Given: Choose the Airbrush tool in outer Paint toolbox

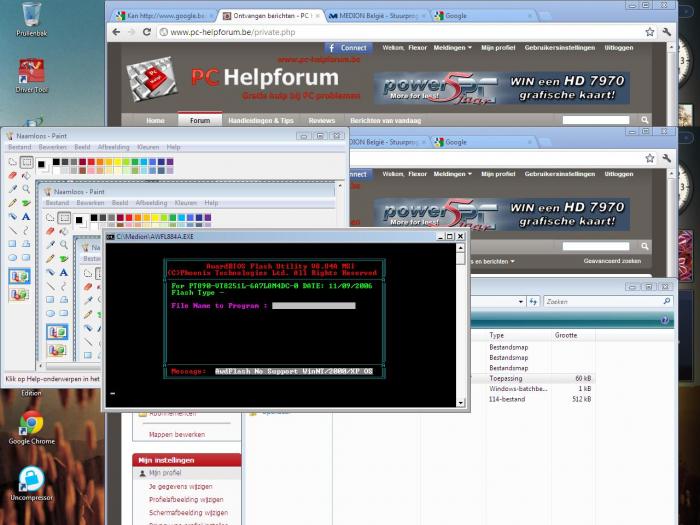Looking at the screenshot, I should 12,217.
